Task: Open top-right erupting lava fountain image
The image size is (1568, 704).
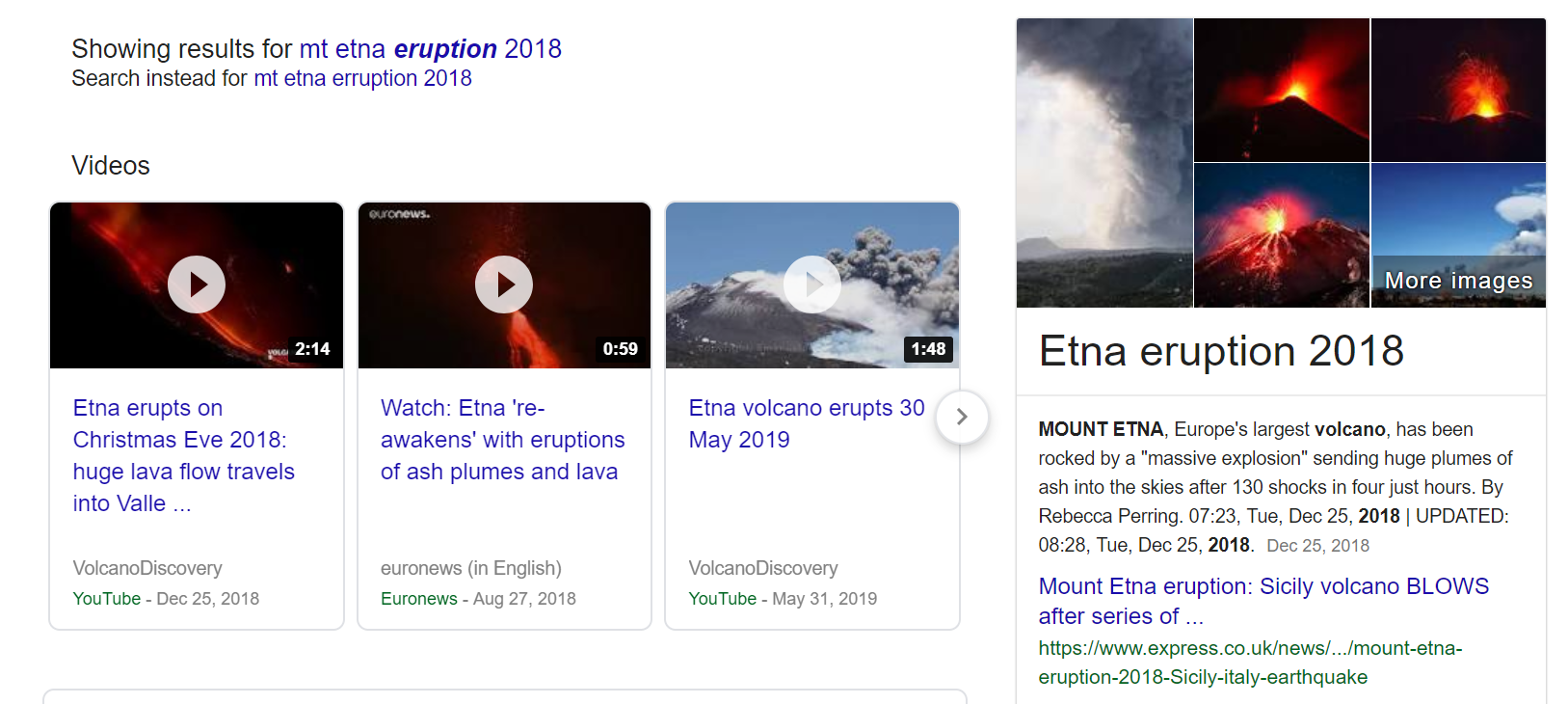Action: (1458, 90)
